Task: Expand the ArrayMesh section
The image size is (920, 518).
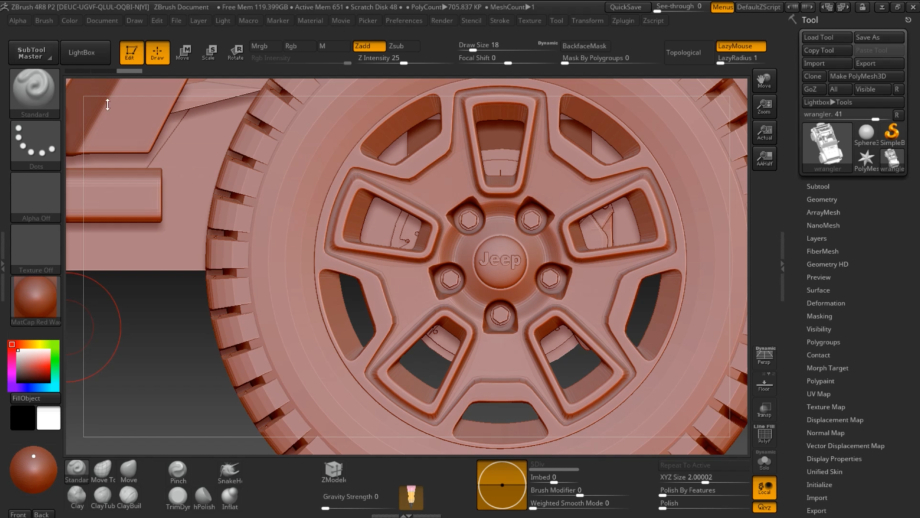Action: [x=823, y=212]
